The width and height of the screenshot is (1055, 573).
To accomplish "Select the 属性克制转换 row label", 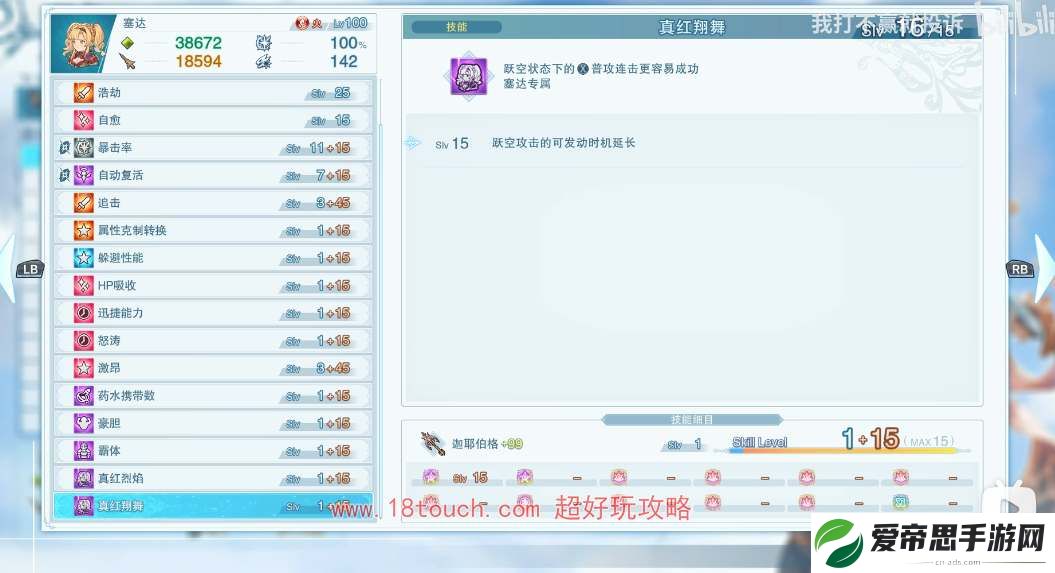I will [132, 230].
